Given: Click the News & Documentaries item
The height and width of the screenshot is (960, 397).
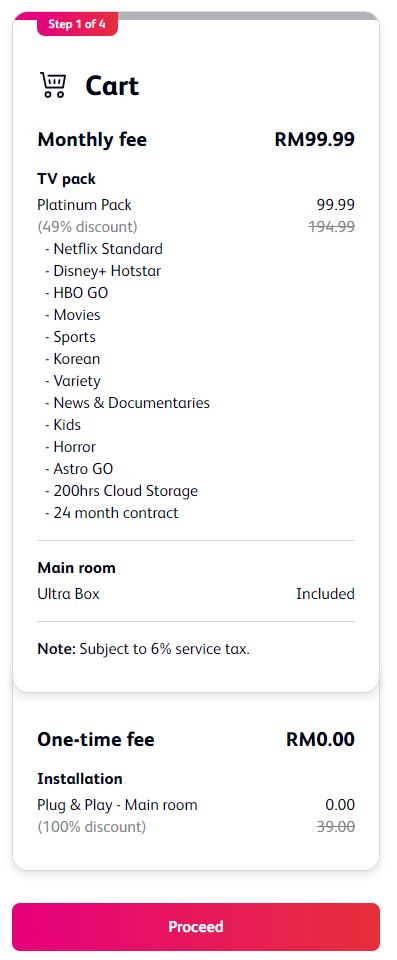Looking at the screenshot, I should (x=127, y=403).
